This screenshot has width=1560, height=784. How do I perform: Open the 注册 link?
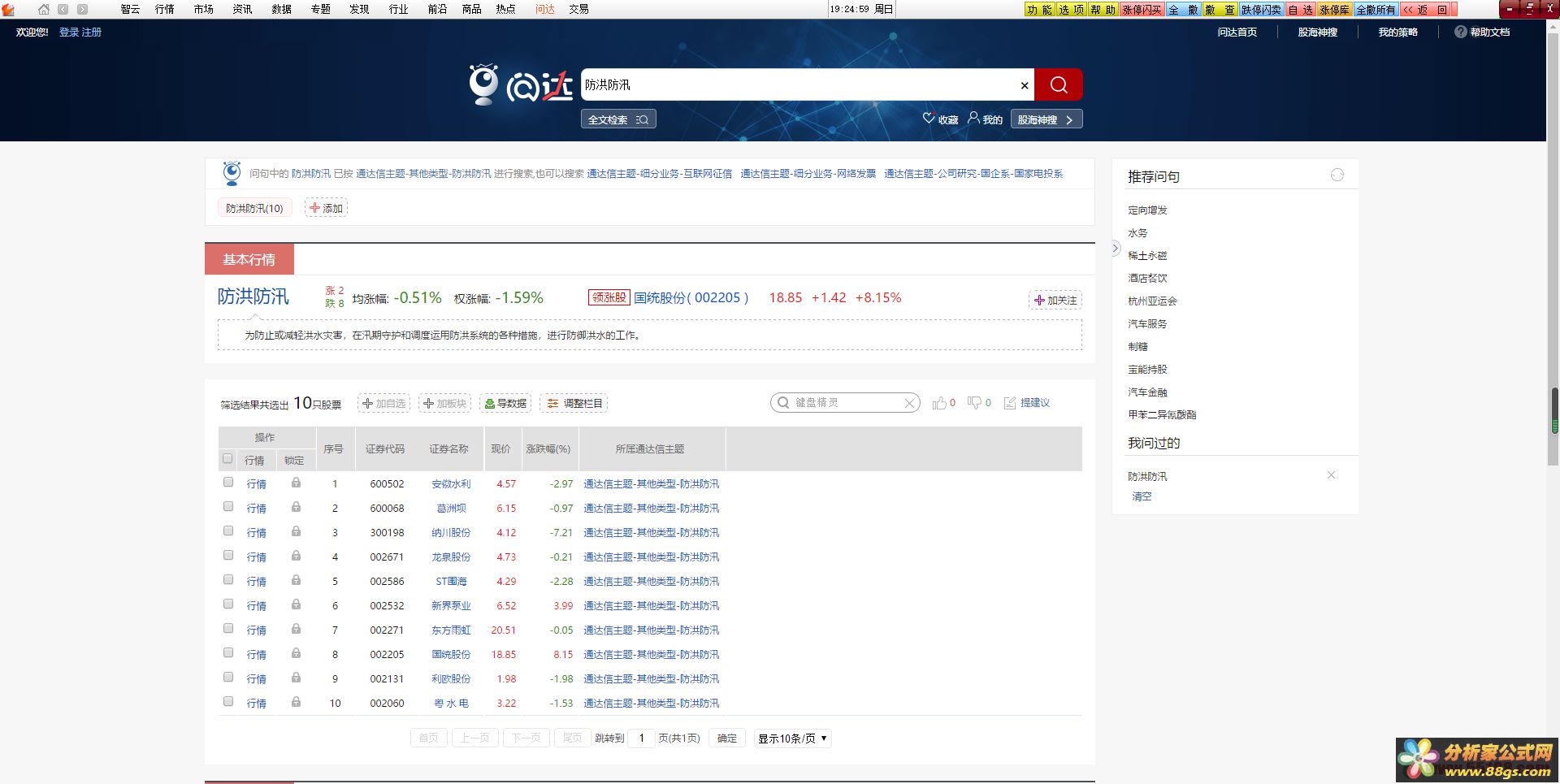(x=92, y=32)
